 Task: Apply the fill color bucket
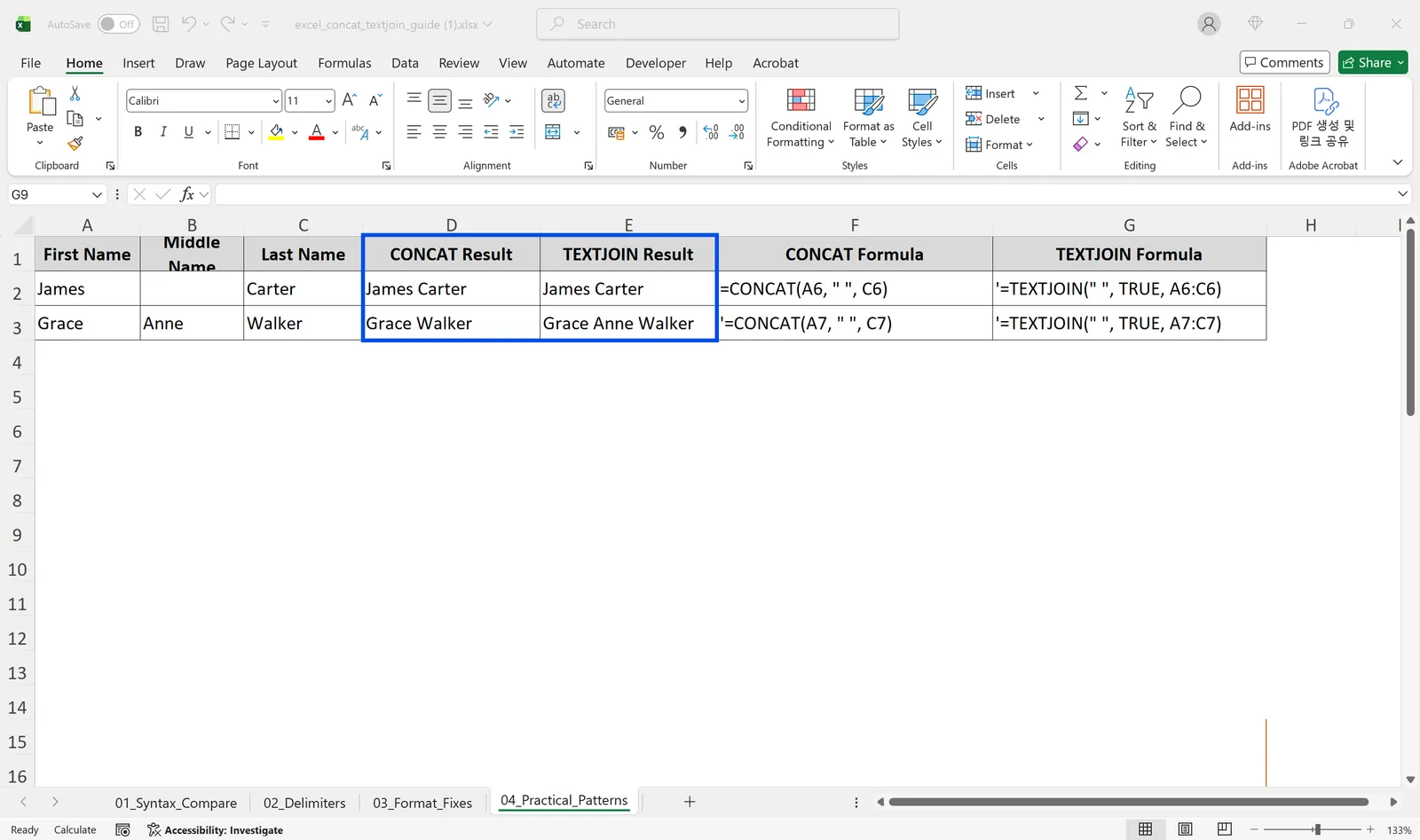click(277, 132)
